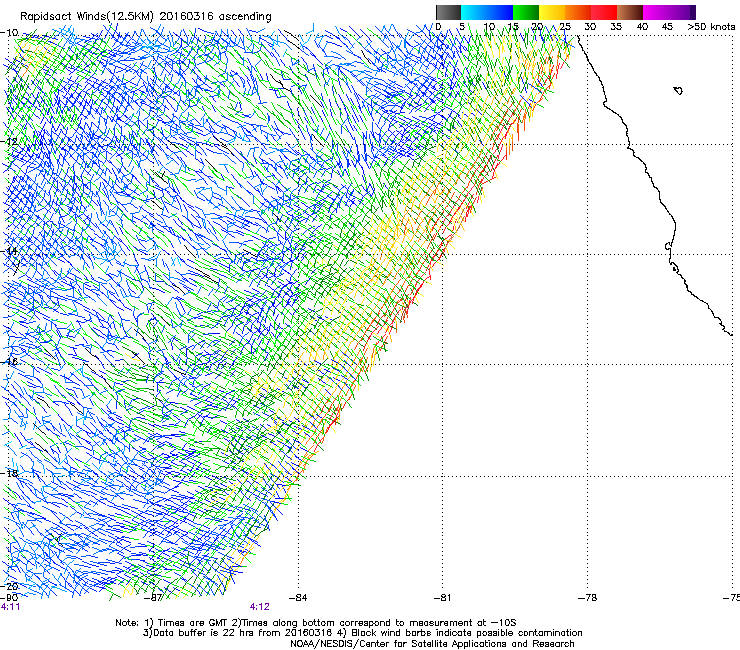
Task: Click the '-16' latitude axis label
Action: (10, 362)
